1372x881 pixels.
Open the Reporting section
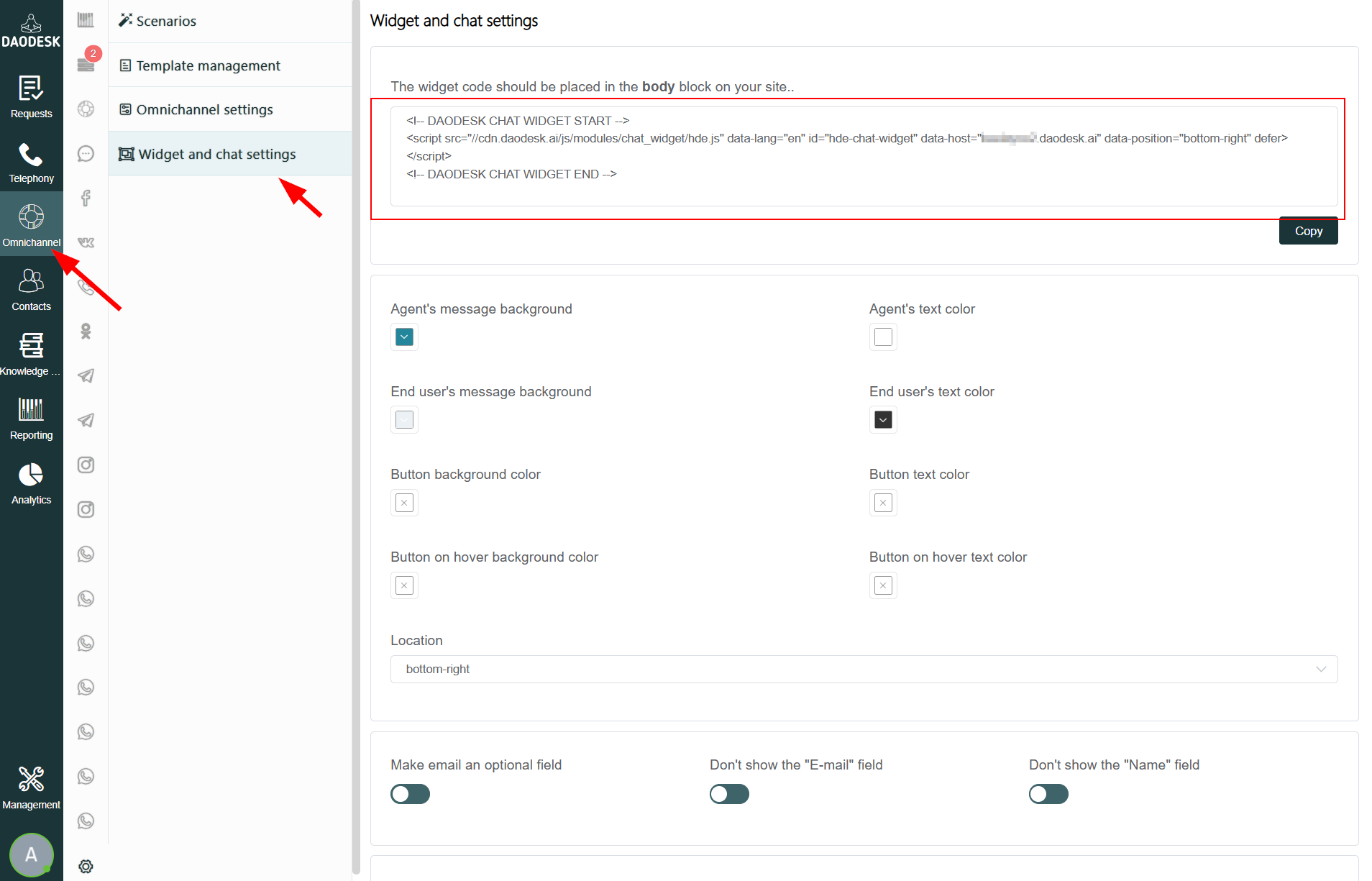click(31, 419)
